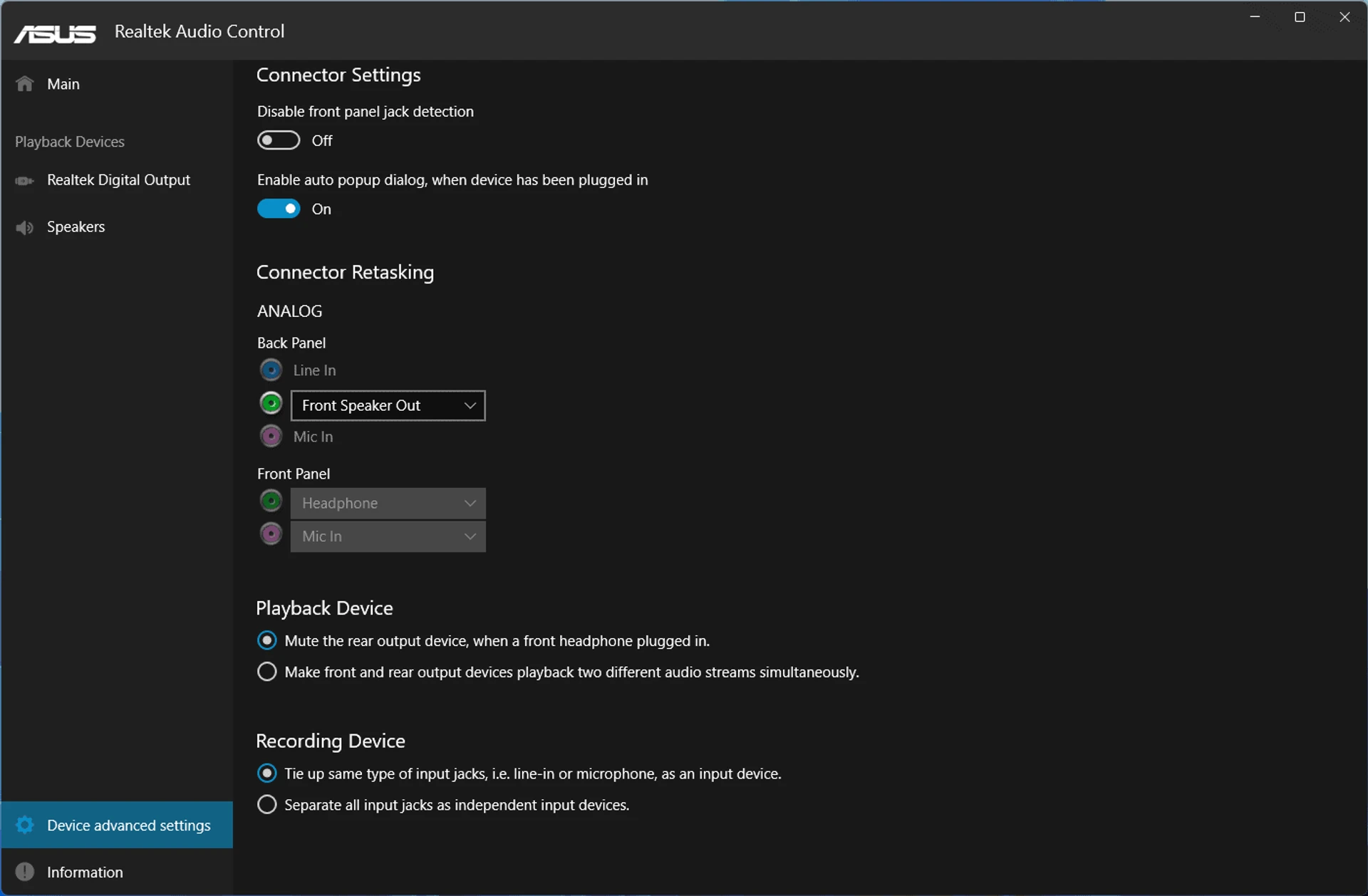Open Realtek Digital Output in sidebar
The width and height of the screenshot is (1368, 896).
tap(117, 180)
